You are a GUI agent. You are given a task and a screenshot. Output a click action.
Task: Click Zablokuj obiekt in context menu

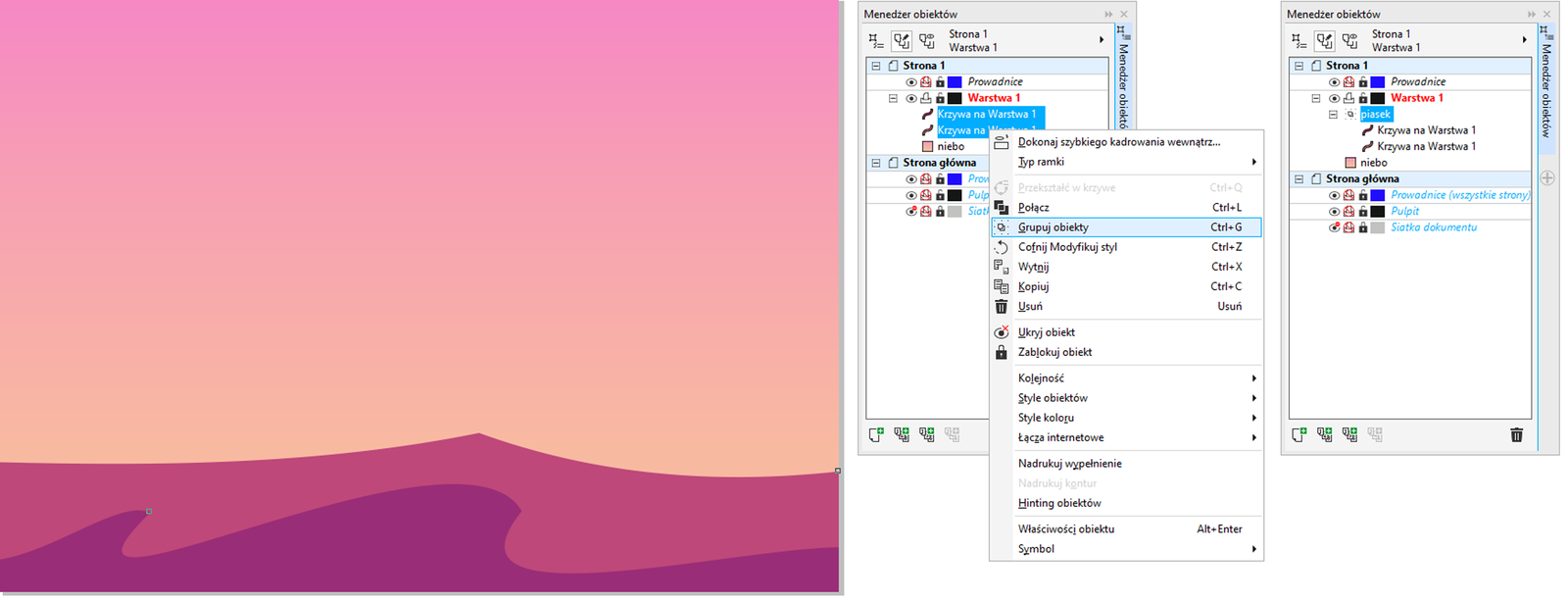tap(1054, 352)
